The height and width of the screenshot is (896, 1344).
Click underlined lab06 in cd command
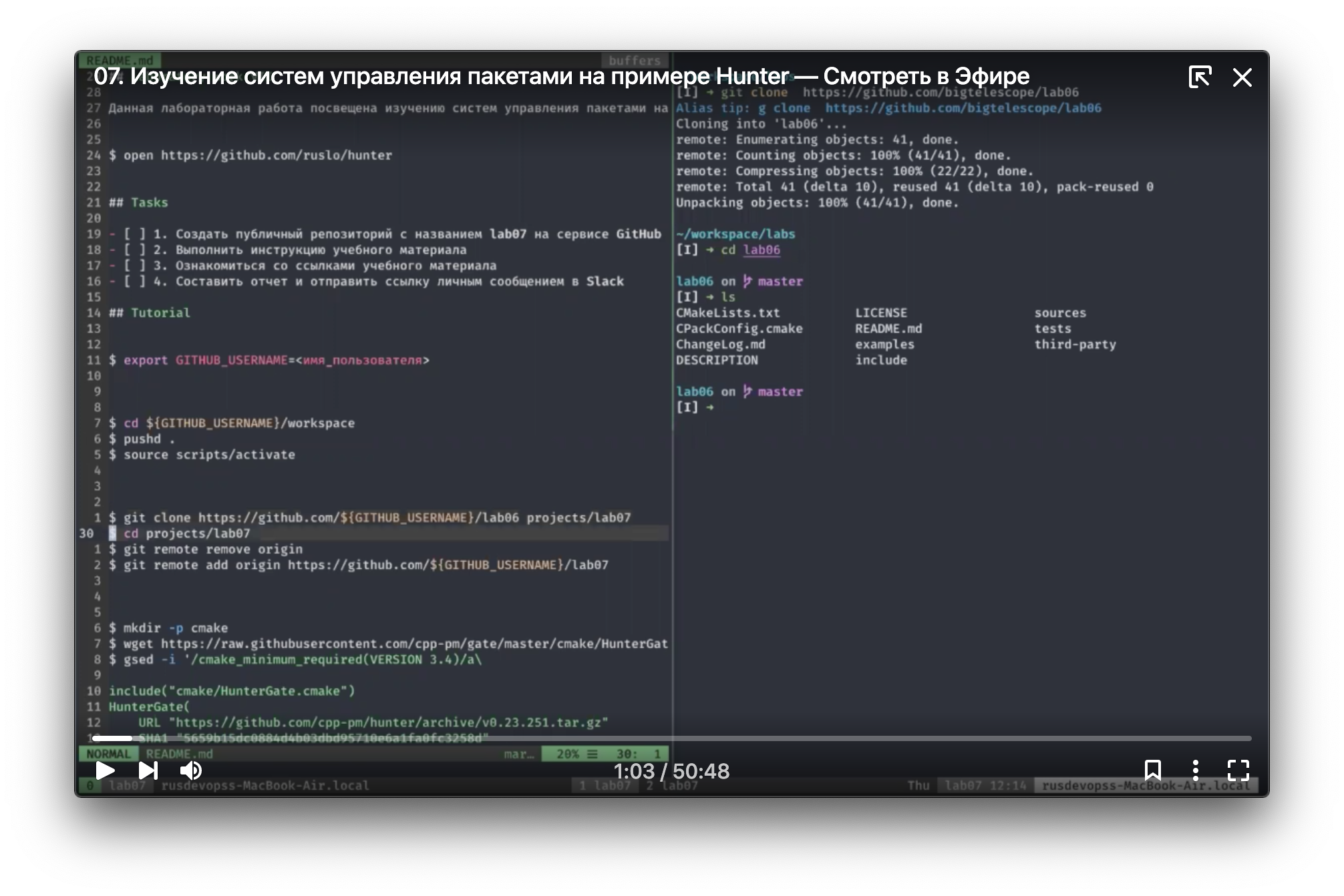[x=761, y=250]
